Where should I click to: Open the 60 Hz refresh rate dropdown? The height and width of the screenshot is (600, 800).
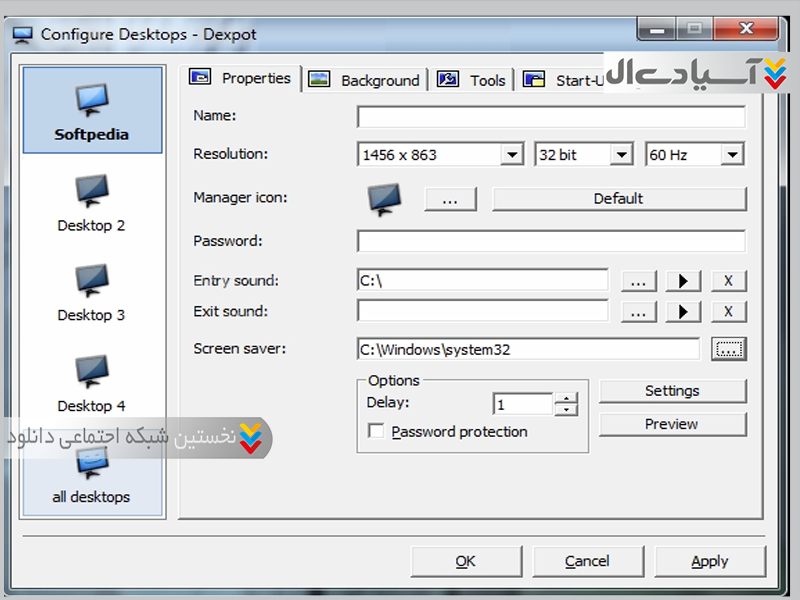[x=733, y=155]
